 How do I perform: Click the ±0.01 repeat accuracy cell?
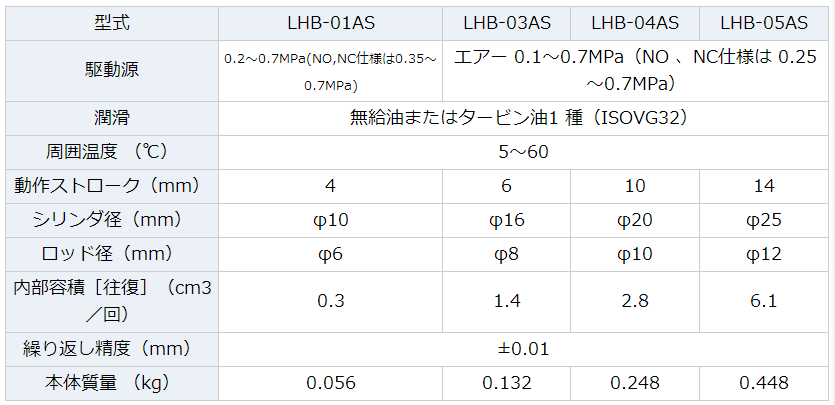(x=523, y=349)
